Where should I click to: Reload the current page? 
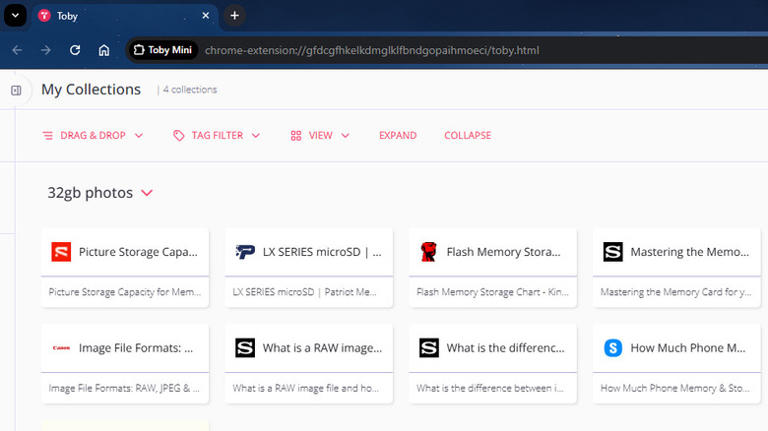pos(75,50)
